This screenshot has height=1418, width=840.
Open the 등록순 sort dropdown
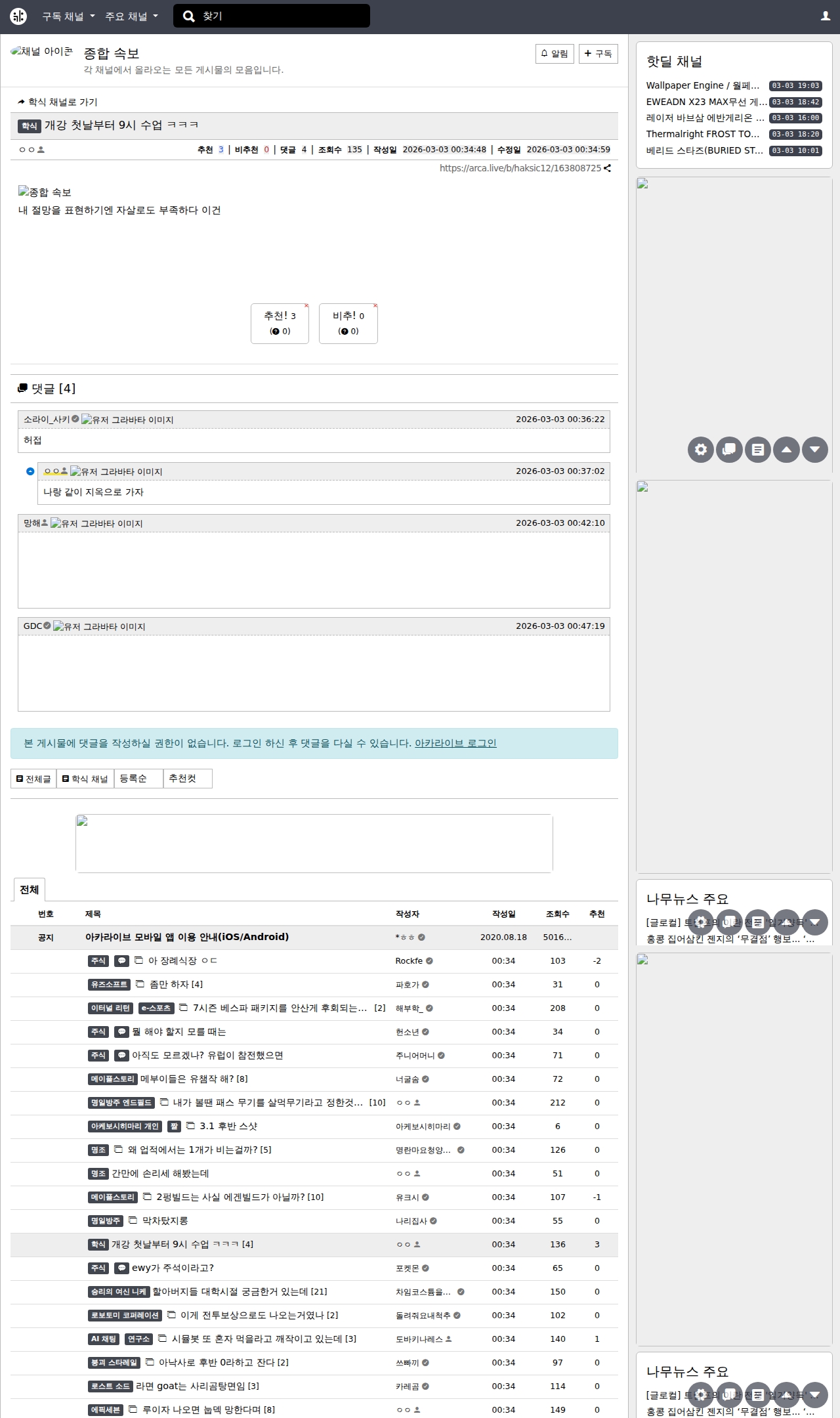[138, 779]
